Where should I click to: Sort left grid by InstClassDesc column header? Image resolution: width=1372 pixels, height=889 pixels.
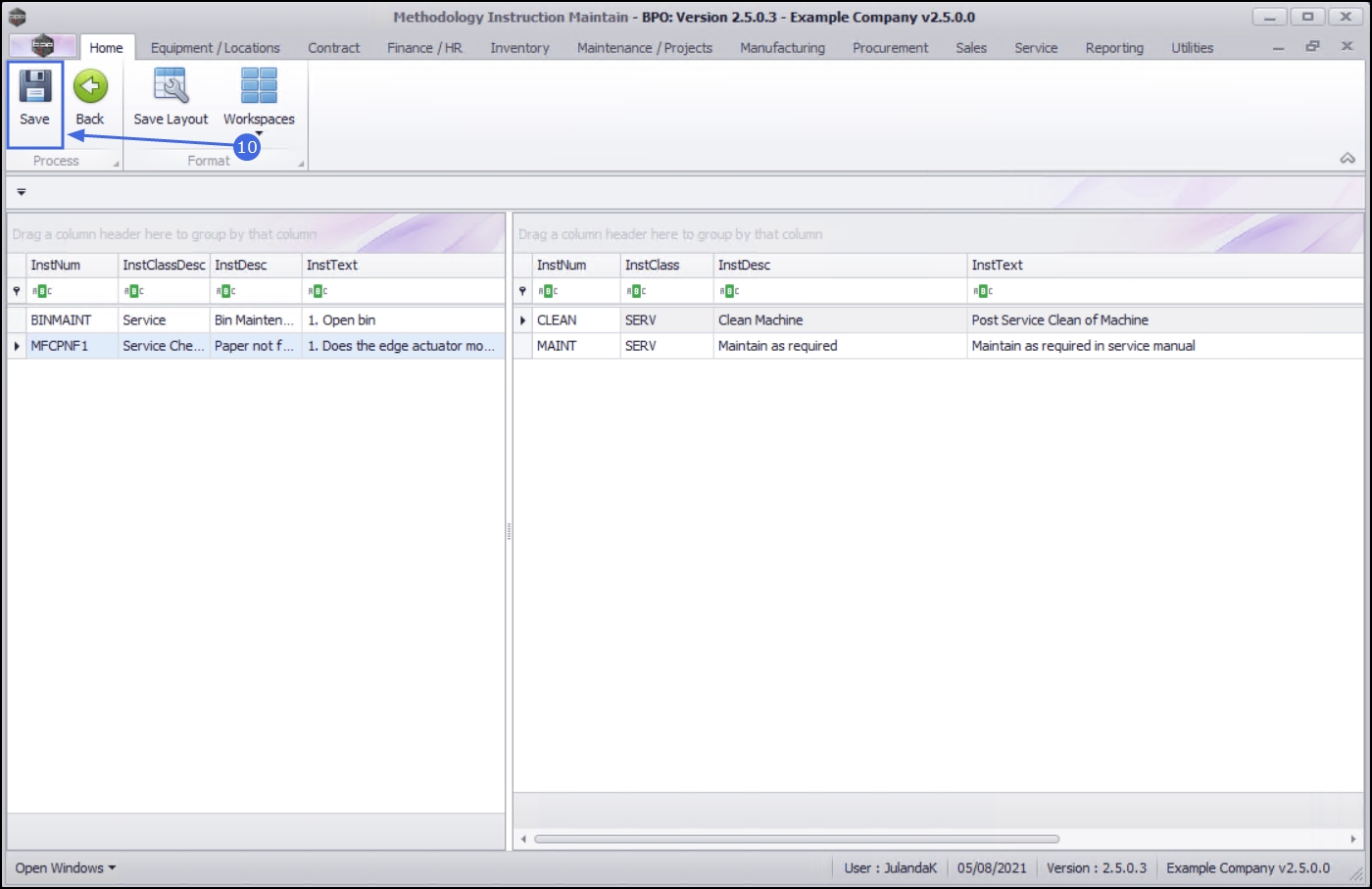(164, 265)
